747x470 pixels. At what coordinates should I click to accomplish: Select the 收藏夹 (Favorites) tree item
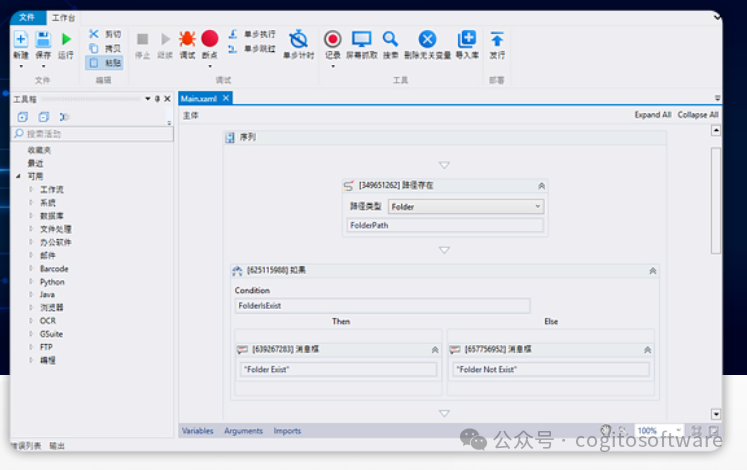(39, 150)
